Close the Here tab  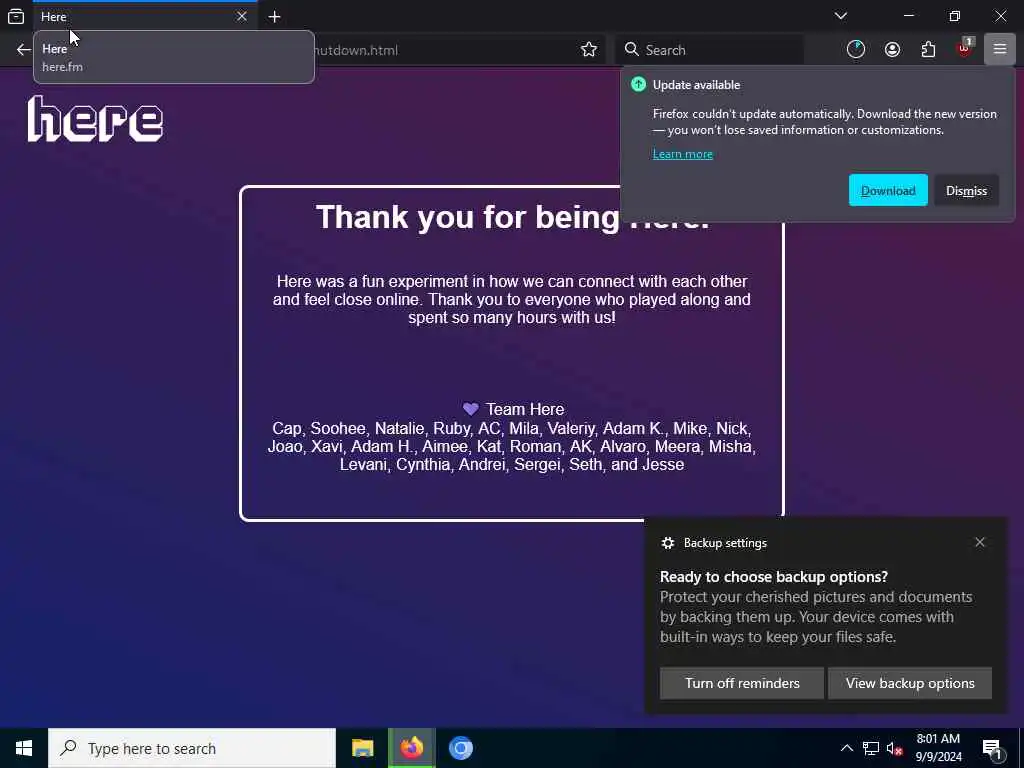[x=242, y=16]
